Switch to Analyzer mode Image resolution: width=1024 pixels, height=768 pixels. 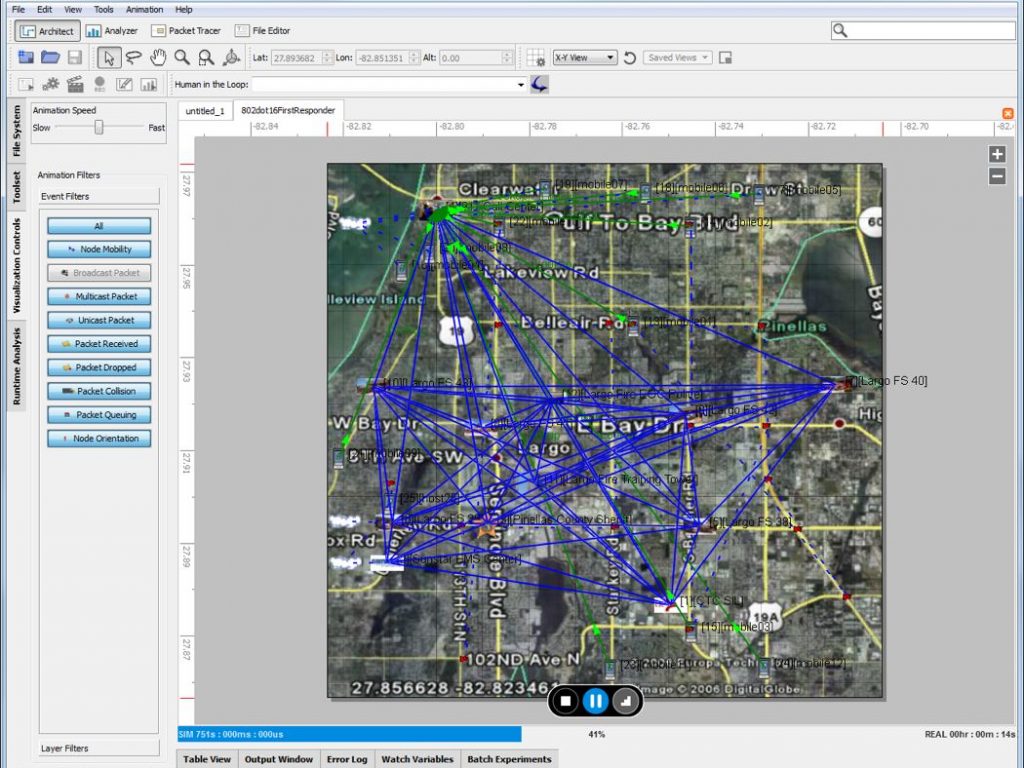[112, 31]
